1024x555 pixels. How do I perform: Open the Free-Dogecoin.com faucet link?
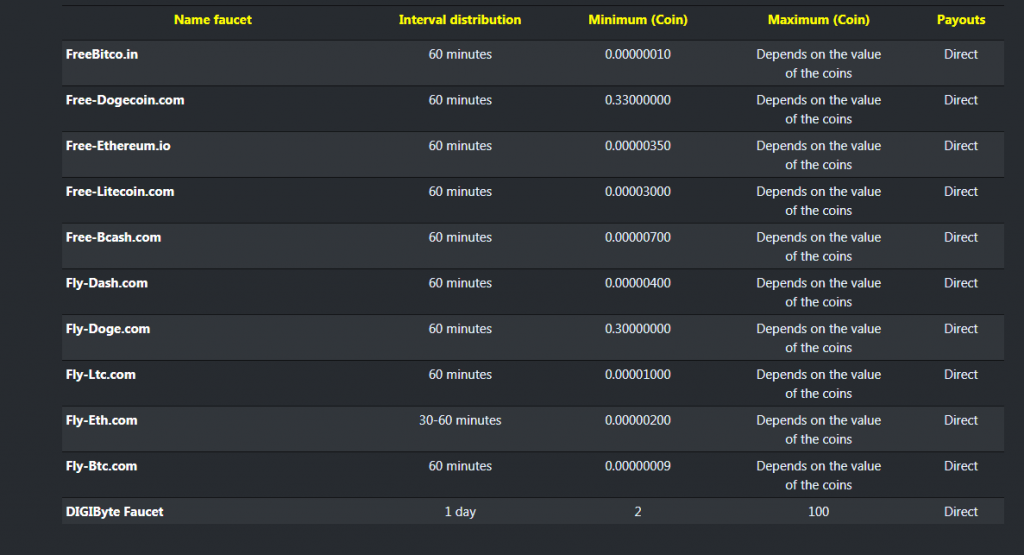125,100
